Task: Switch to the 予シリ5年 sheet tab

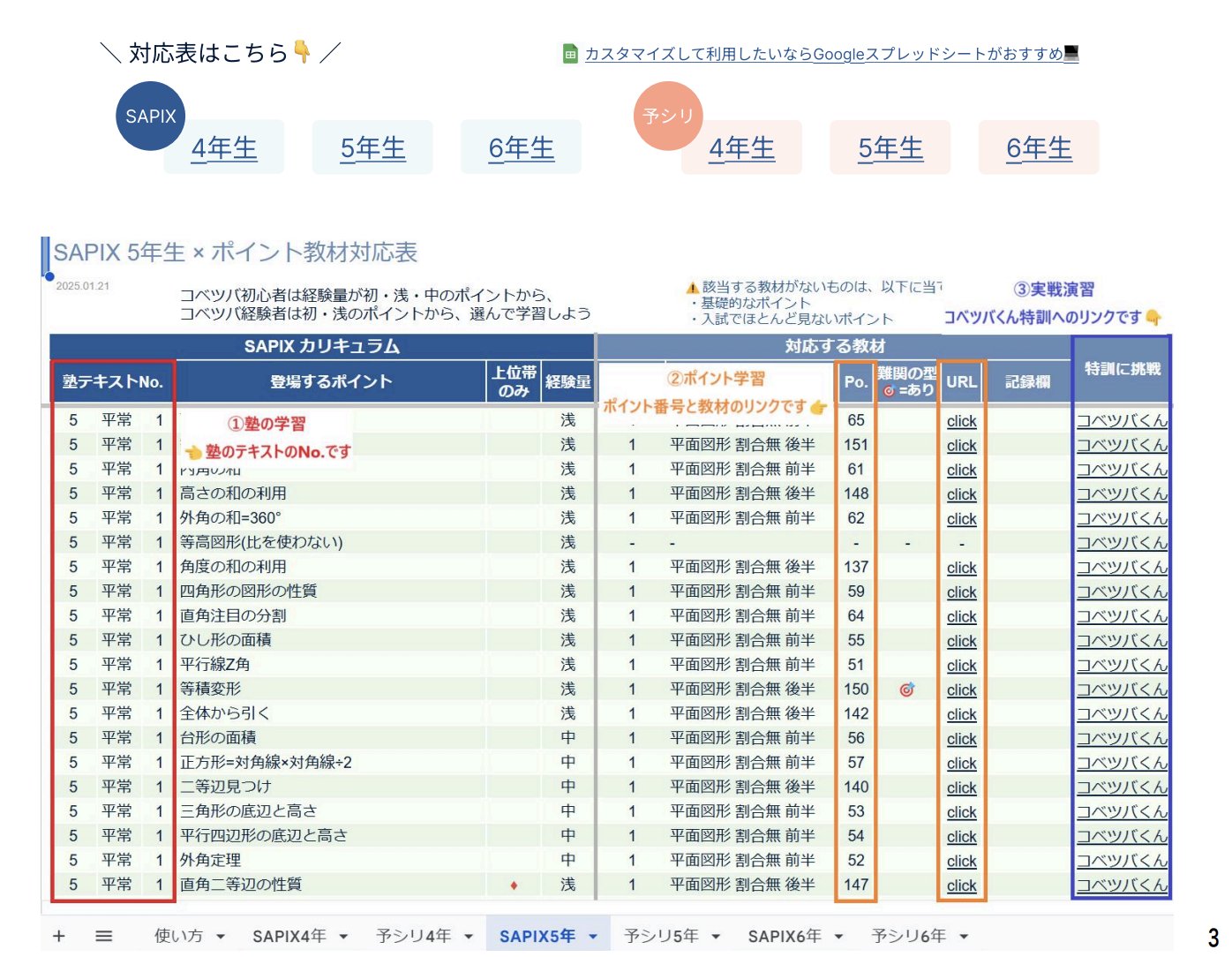Action: click(661, 936)
